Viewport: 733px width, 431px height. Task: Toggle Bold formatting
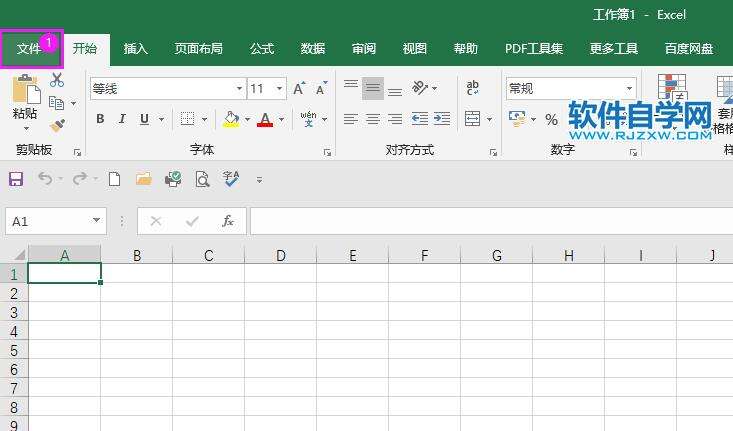[100, 119]
